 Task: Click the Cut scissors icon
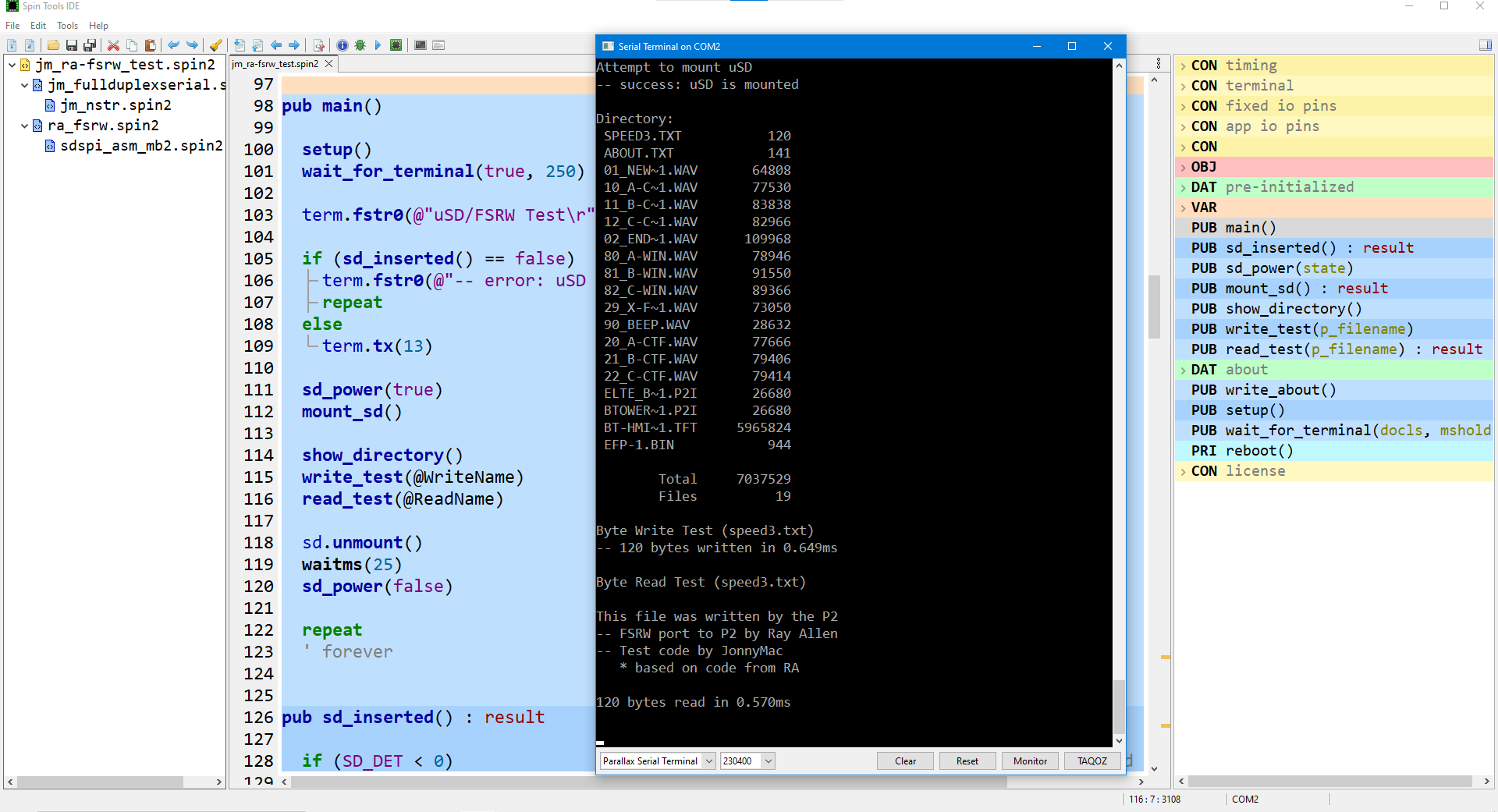[113, 45]
